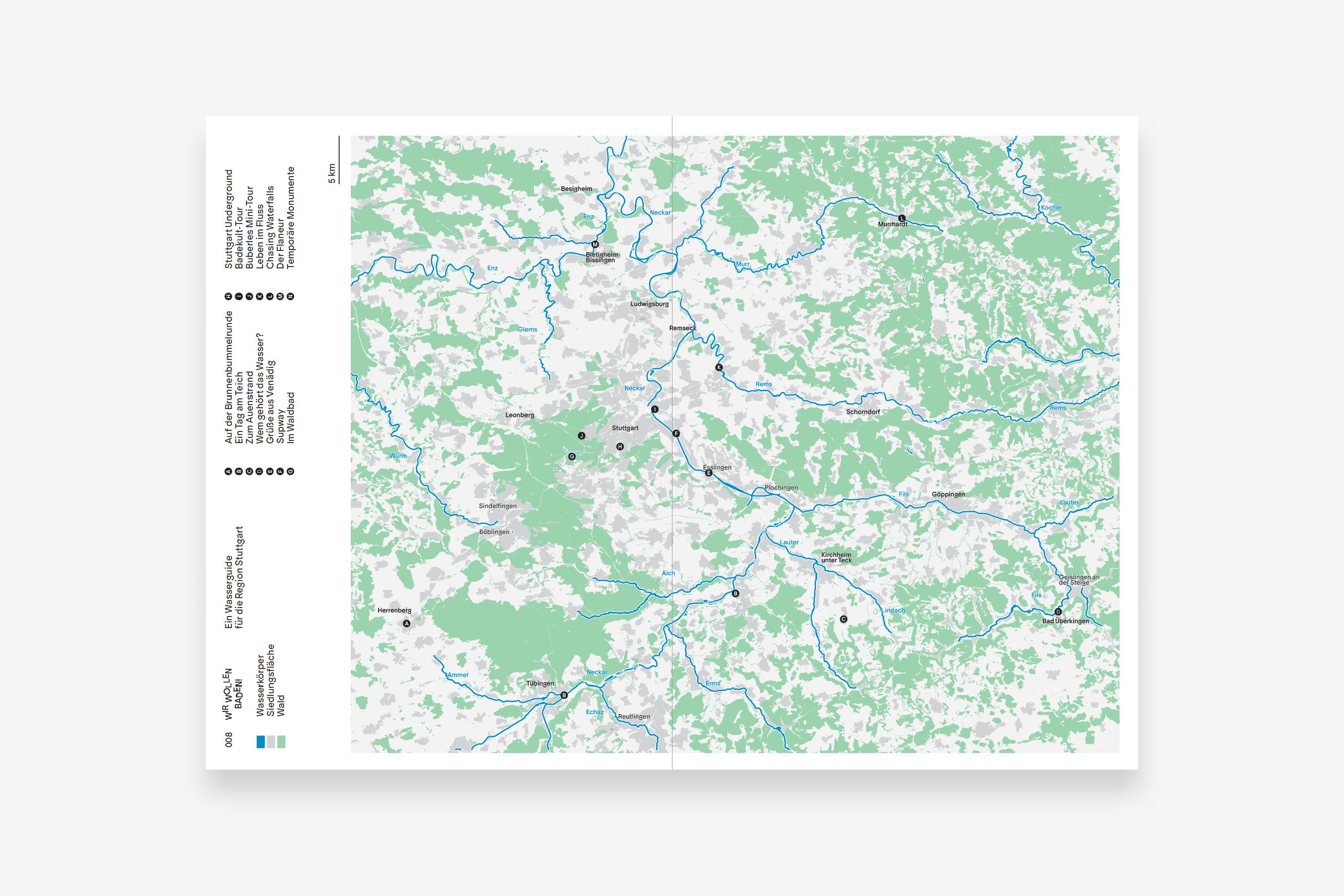Click map marker E at Esslingen
The width and height of the screenshot is (1344, 896).
coord(709,473)
